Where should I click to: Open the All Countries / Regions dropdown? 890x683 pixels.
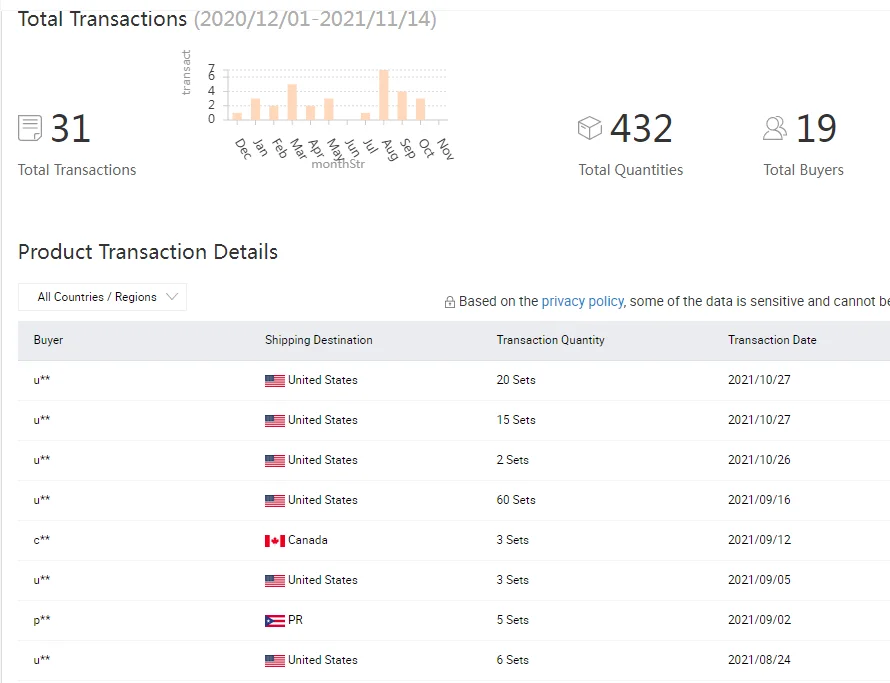pos(102,297)
